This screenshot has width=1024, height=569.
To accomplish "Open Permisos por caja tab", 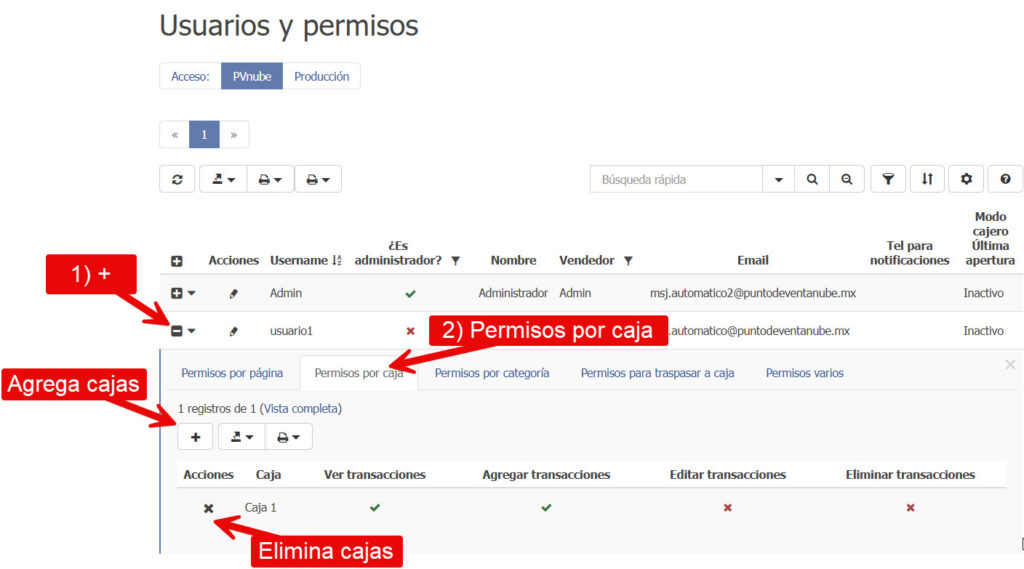I will [x=359, y=373].
